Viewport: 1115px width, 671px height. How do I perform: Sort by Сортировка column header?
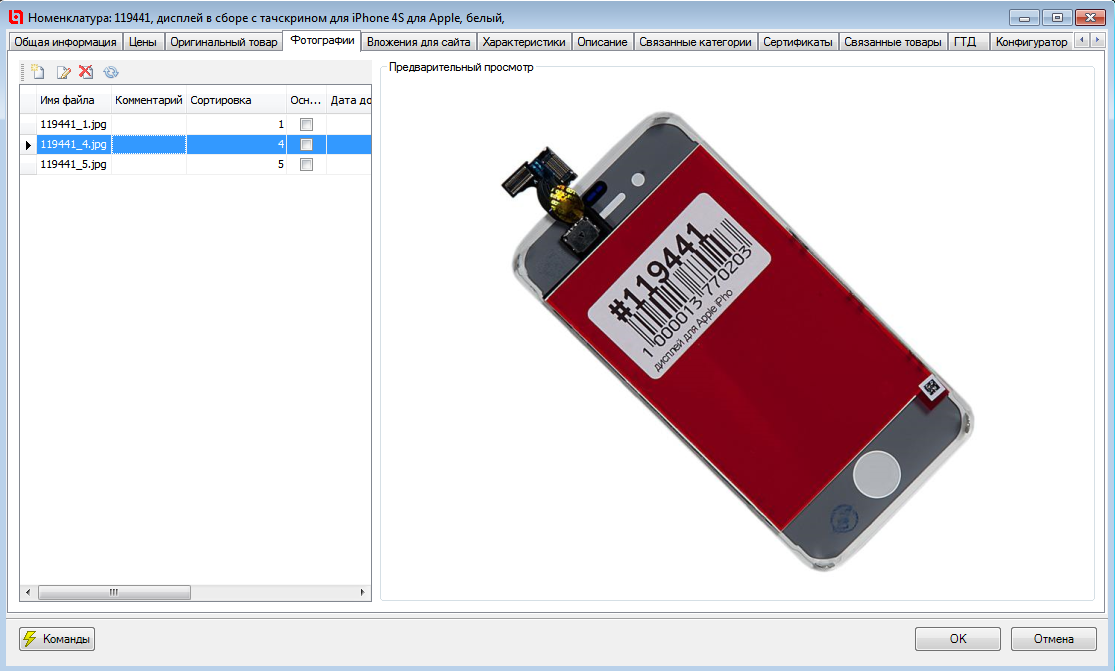point(236,100)
